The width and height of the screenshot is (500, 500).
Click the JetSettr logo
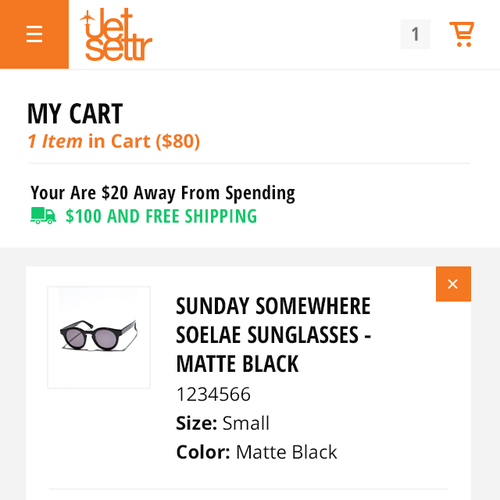coord(116,35)
